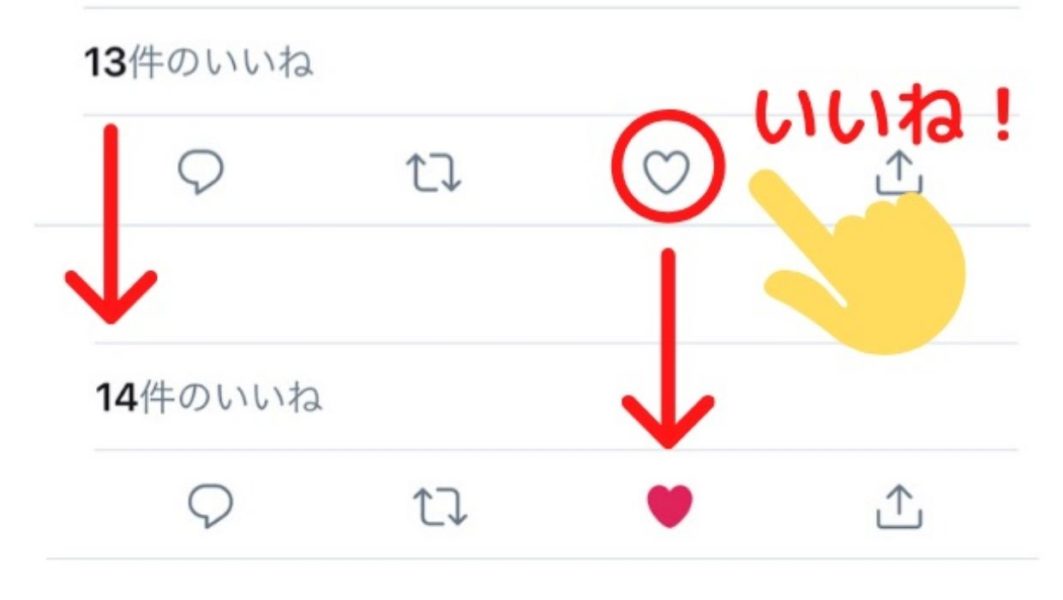Retweet using the upper retweet arrows icon
This screenshot has height=600, width=1063.
pos(434,172)
